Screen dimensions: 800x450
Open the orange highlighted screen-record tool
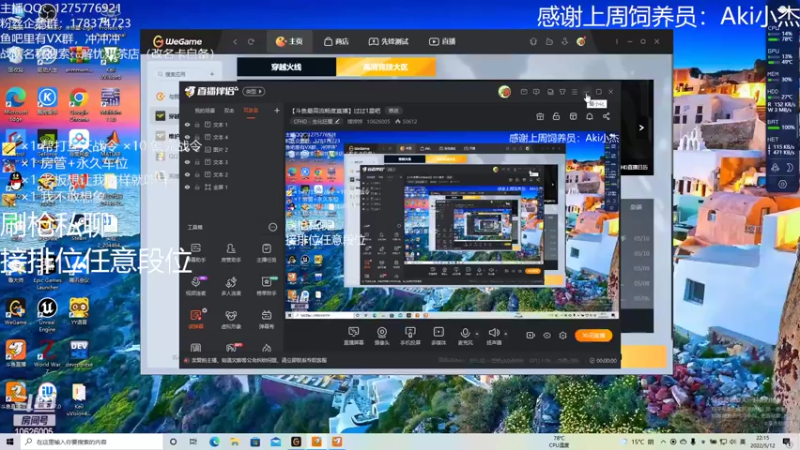(x=196, y=319)
